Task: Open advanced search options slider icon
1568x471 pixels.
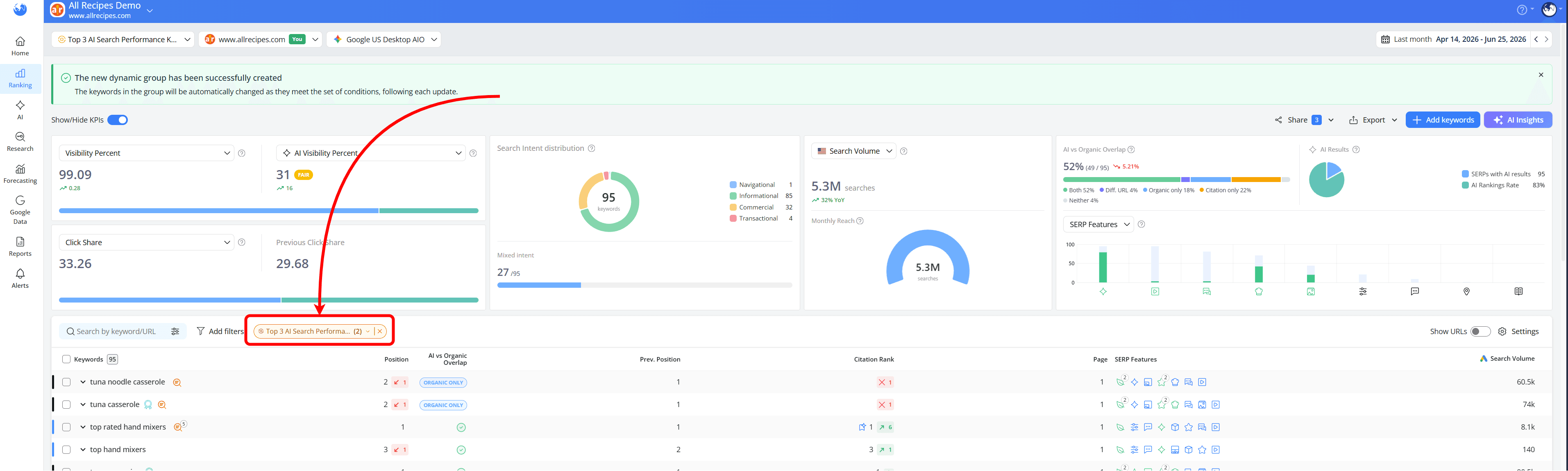Action: 175,332
